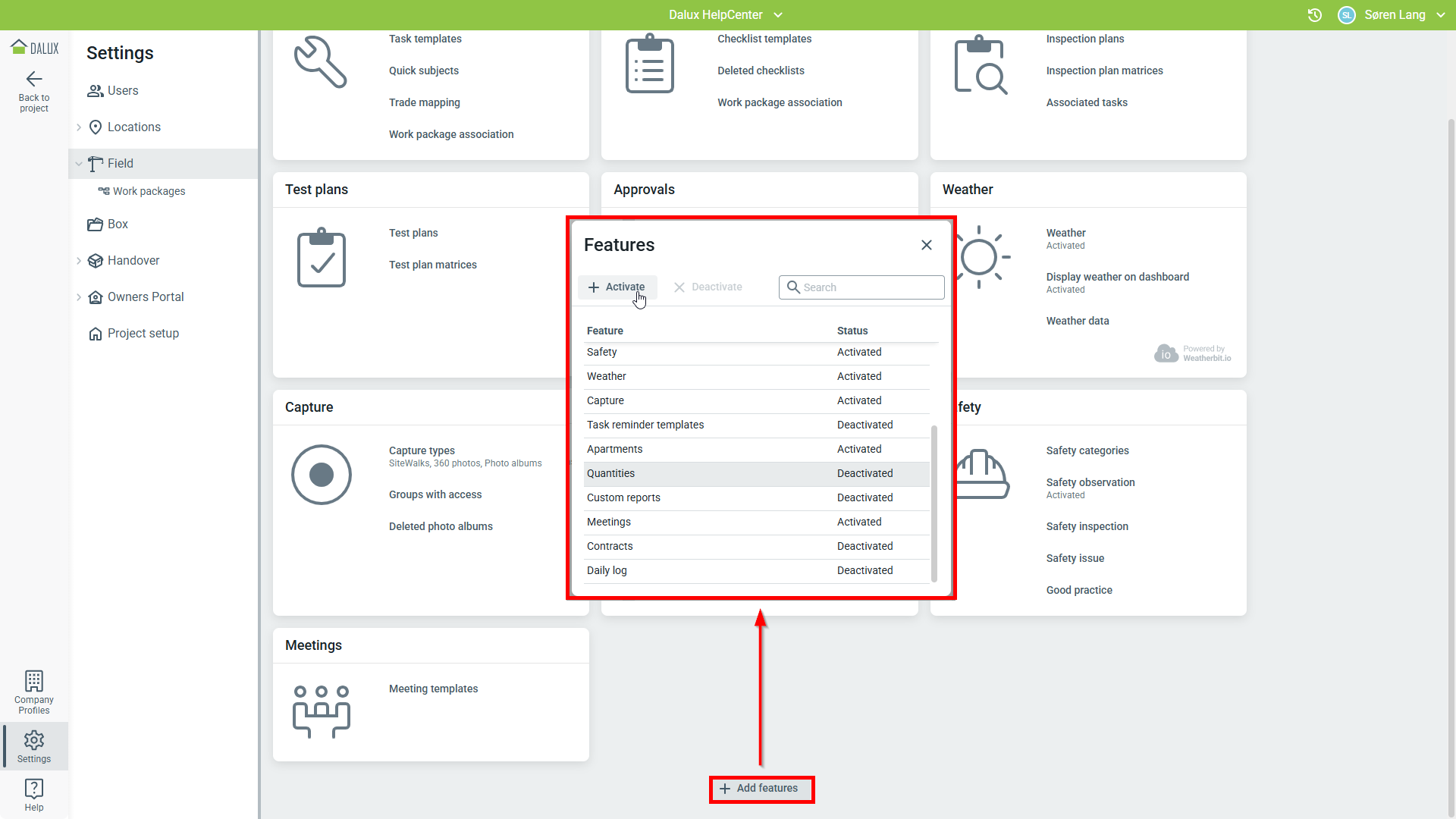Open Company Profiles building icon
This screenshot has width=1456, height=819.
[x=34, y=681]
